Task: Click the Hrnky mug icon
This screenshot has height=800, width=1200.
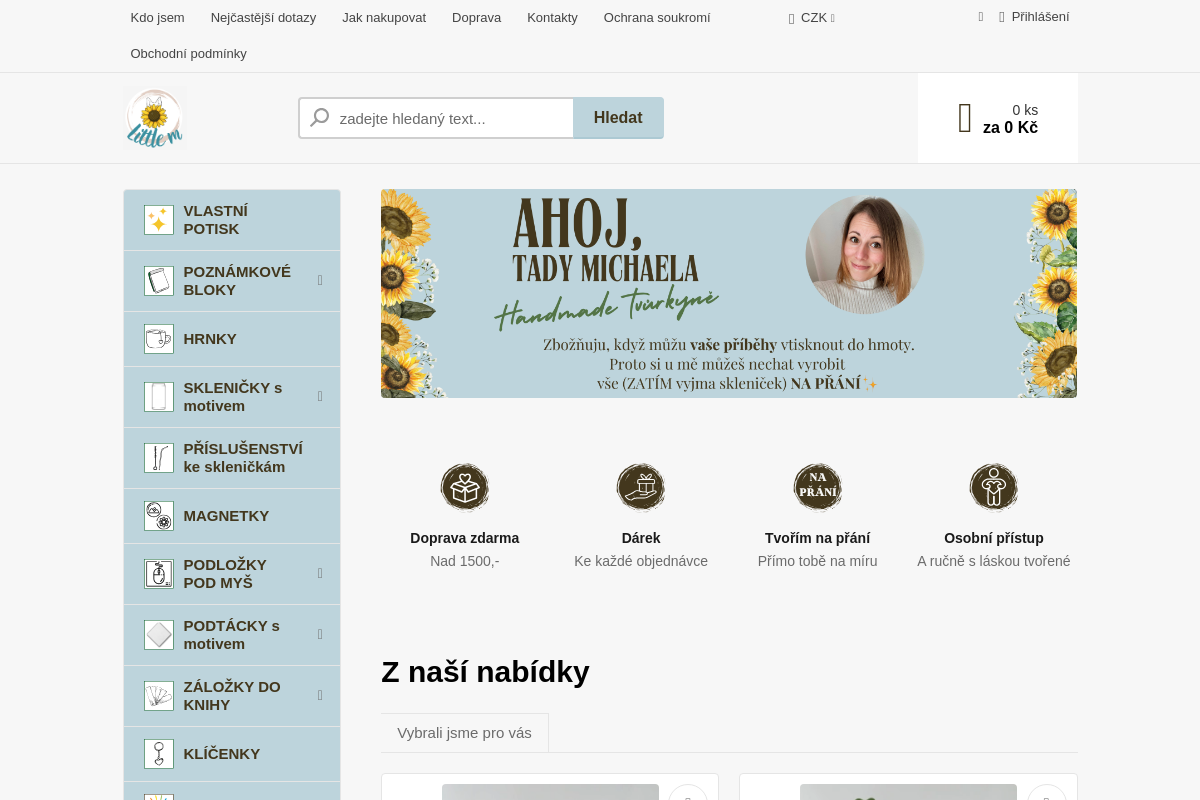Action: (x=158, y=339)
